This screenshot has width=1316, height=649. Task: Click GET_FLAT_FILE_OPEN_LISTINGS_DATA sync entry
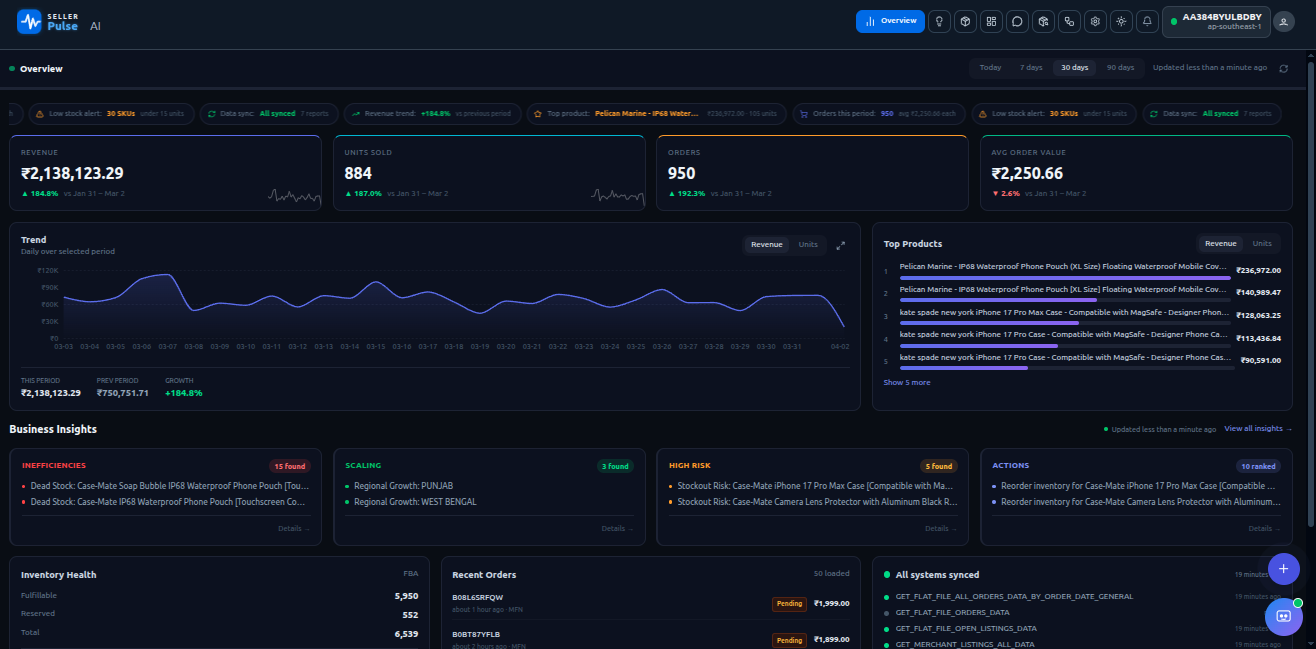tap(965, 628)
